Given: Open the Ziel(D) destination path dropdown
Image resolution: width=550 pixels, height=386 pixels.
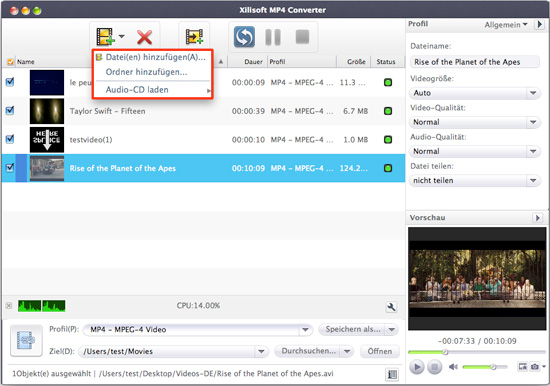Looking at the screenshot, I should 173,351.
